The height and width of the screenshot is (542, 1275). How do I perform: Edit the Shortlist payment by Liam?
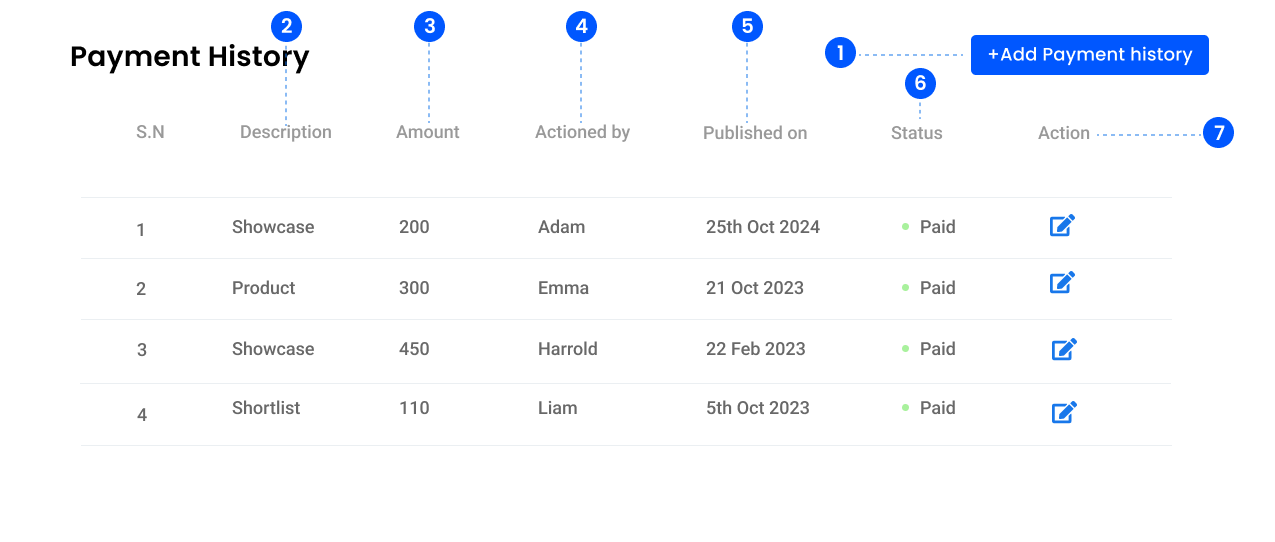(x=1064, y=412)
